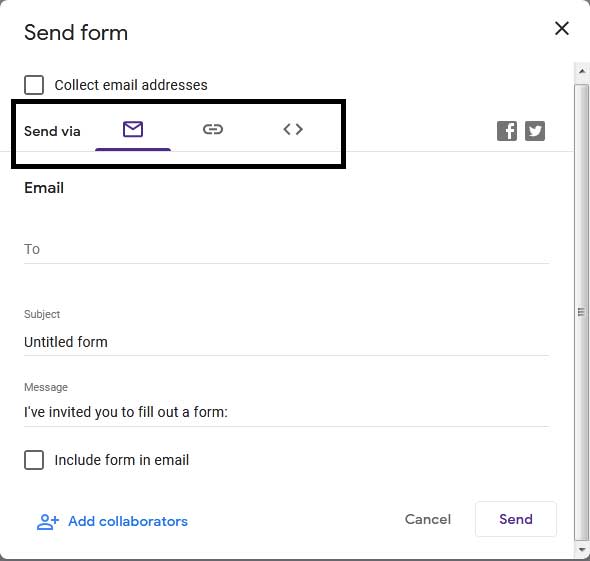The height and width of the screenshot is (561, 590).
Task: Click the scrollbar up arrow
Action: point(582,71)
